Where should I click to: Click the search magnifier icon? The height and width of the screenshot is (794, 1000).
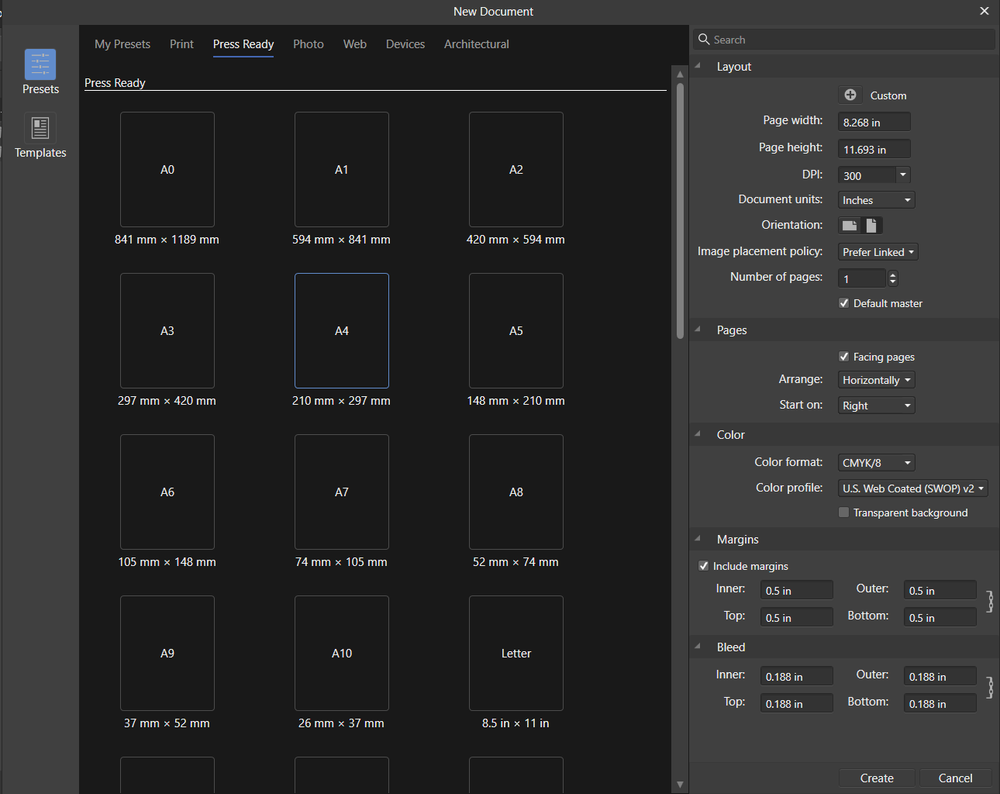point(703,40)
